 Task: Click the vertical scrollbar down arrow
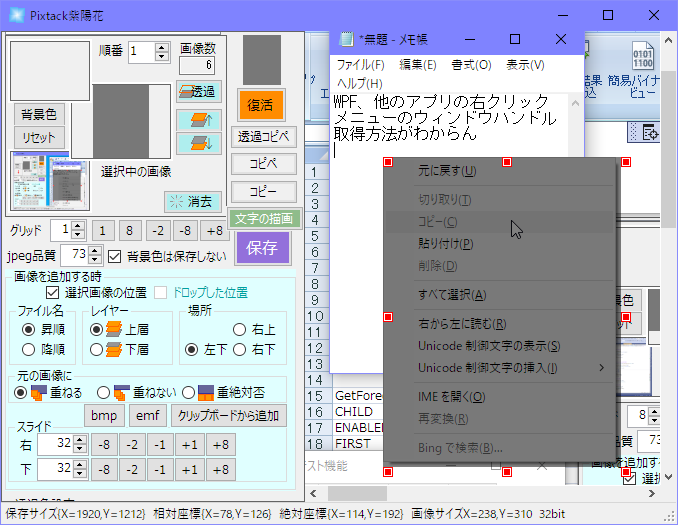click(x=668, y=477)
